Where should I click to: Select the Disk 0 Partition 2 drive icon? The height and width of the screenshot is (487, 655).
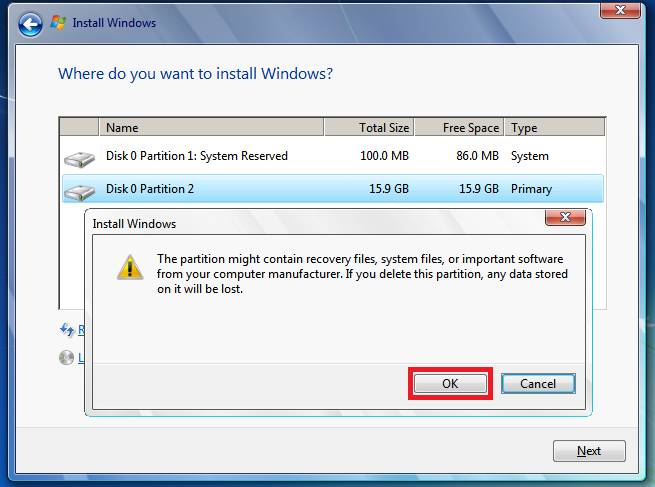point(79,192)
